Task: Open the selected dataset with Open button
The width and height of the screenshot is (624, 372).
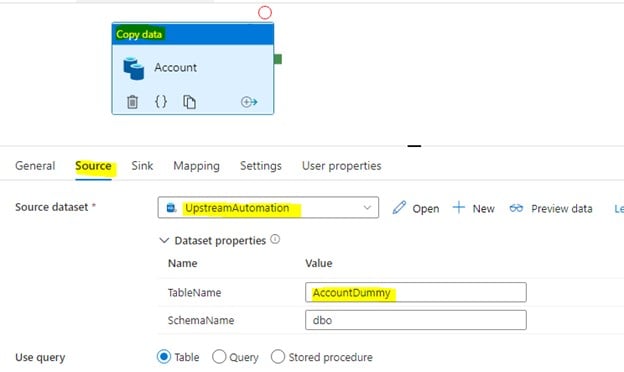Action: (416, 208)
